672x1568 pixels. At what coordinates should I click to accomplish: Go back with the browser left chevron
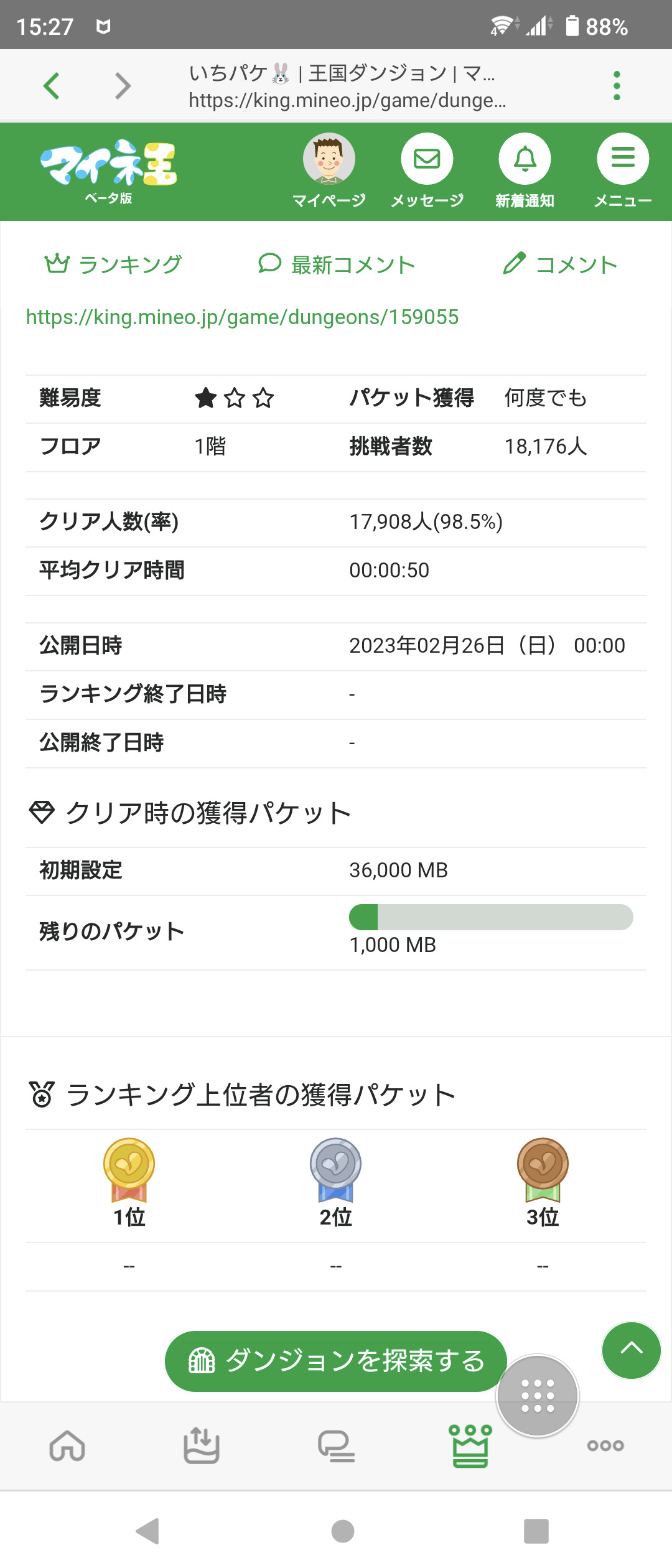click(52, 85)
